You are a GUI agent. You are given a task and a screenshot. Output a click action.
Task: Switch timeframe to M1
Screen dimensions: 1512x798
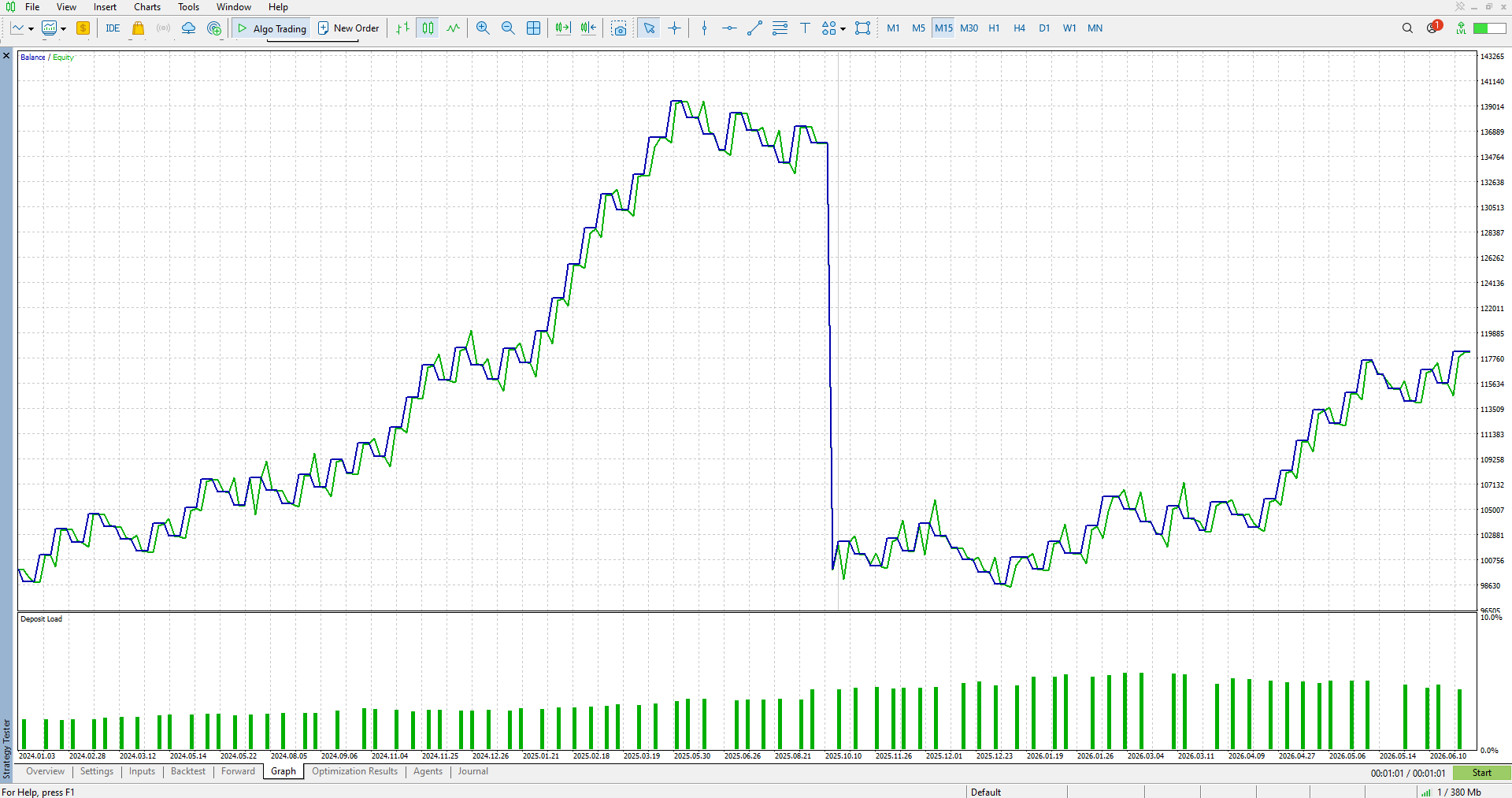(893, 28)
